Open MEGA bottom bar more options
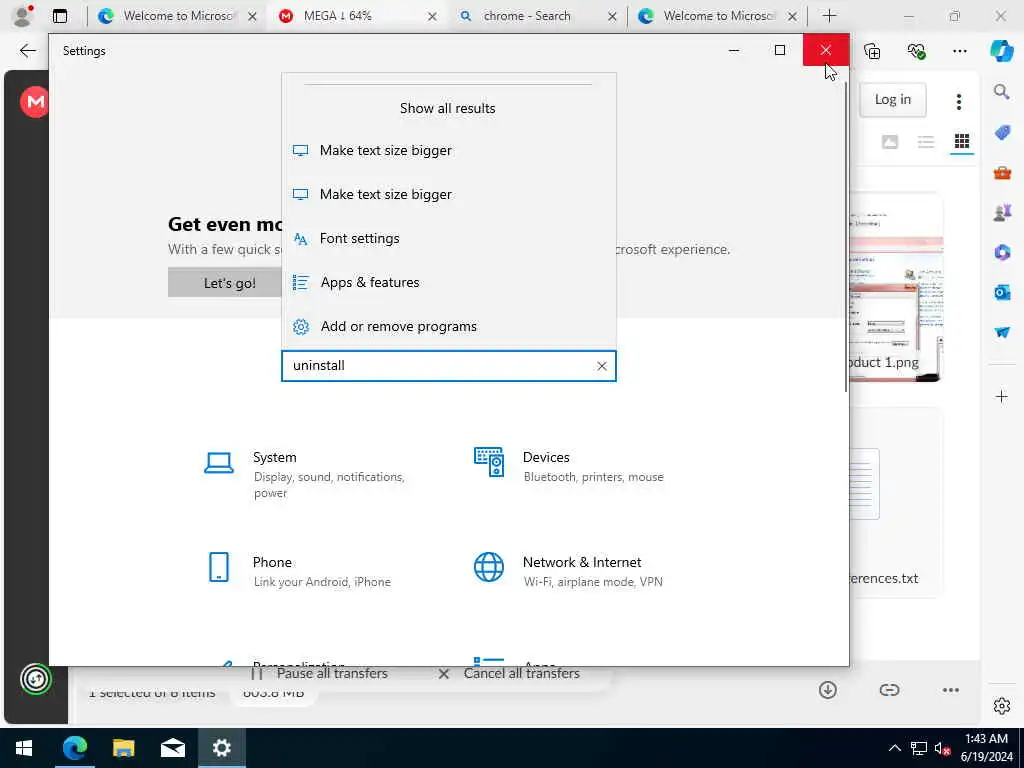 [x=951, y=690]
